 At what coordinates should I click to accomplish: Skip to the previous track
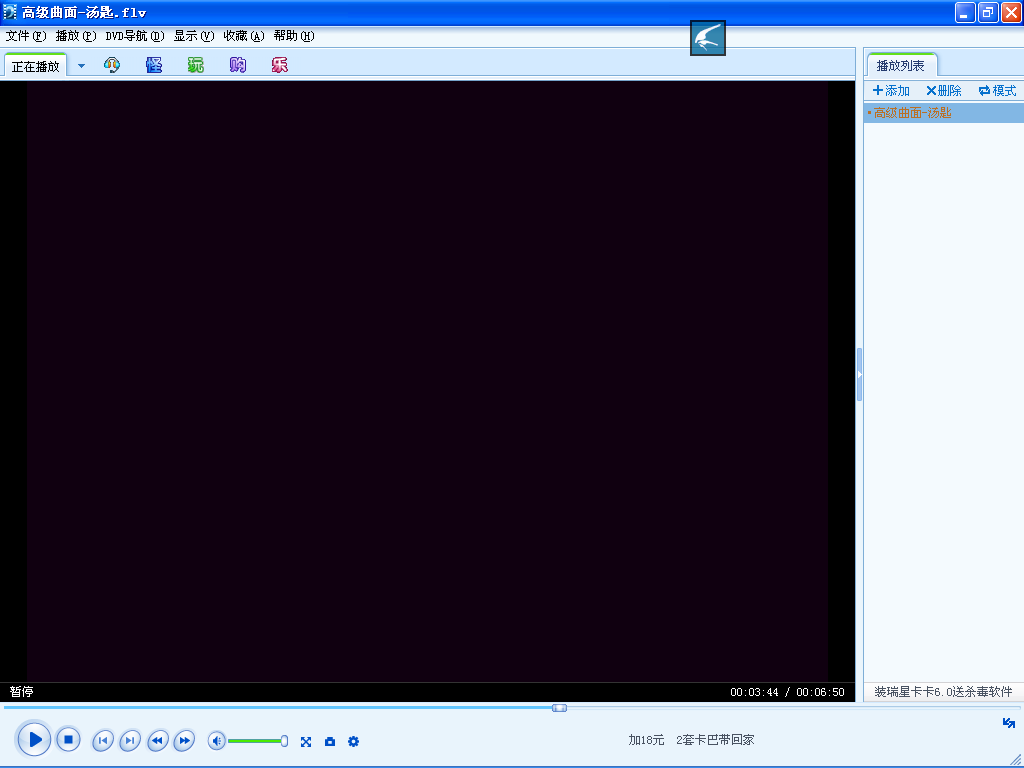(x=103, y=740)
